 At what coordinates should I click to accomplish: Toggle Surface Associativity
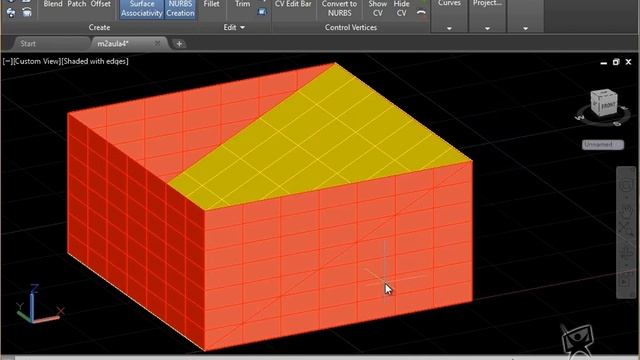coord(142,9)
